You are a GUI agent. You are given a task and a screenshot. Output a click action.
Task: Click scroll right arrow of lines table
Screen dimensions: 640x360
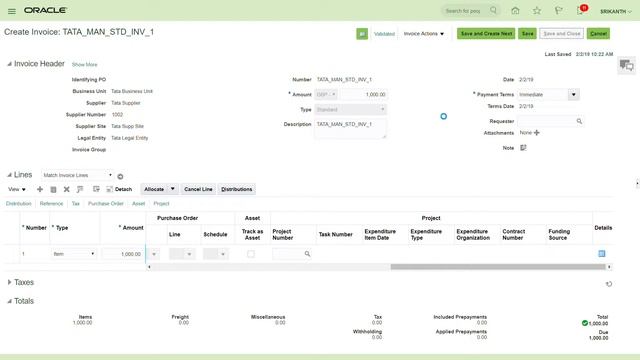tap(609, 267)
